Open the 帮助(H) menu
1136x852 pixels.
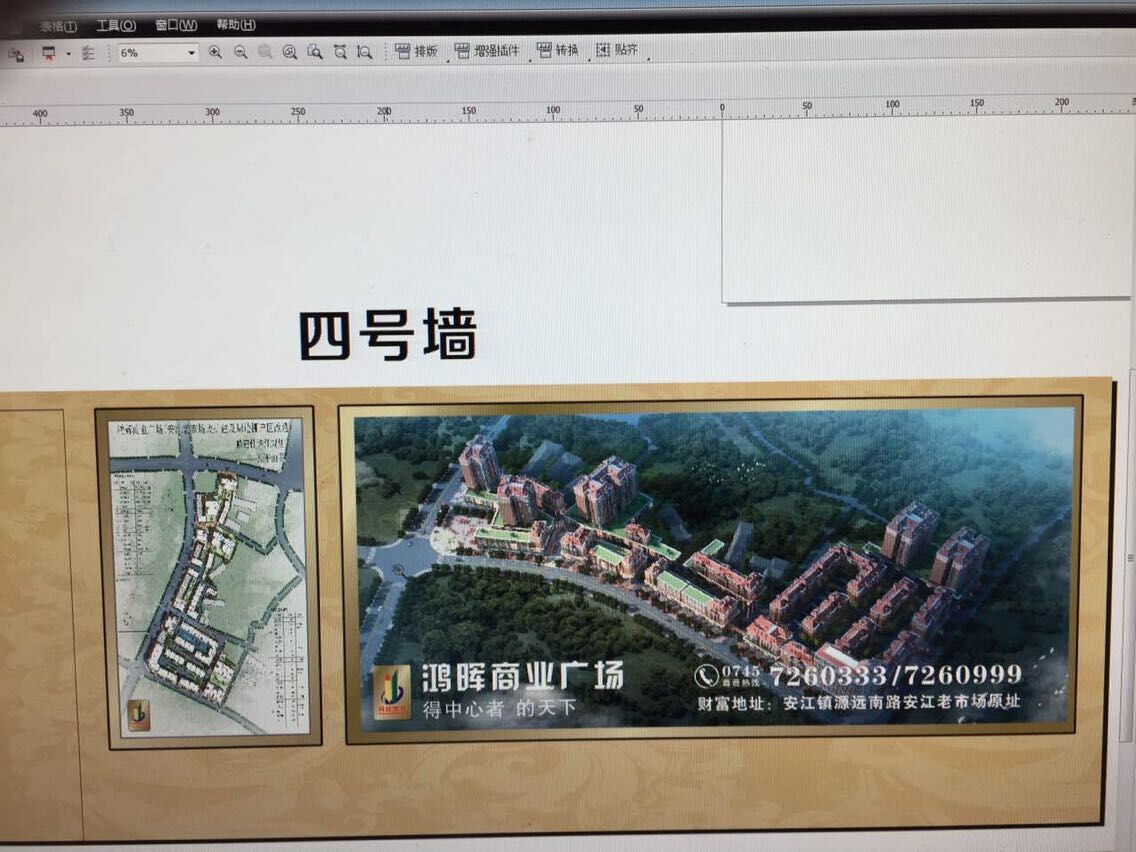(x=236, y=24)
